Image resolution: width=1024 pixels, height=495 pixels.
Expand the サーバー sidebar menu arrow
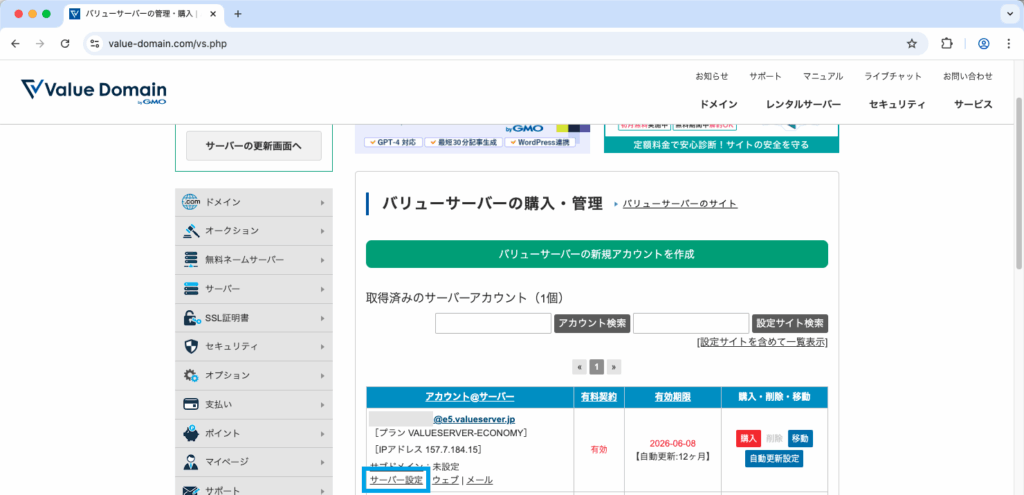pyautogui.click(x=322, y=289)
